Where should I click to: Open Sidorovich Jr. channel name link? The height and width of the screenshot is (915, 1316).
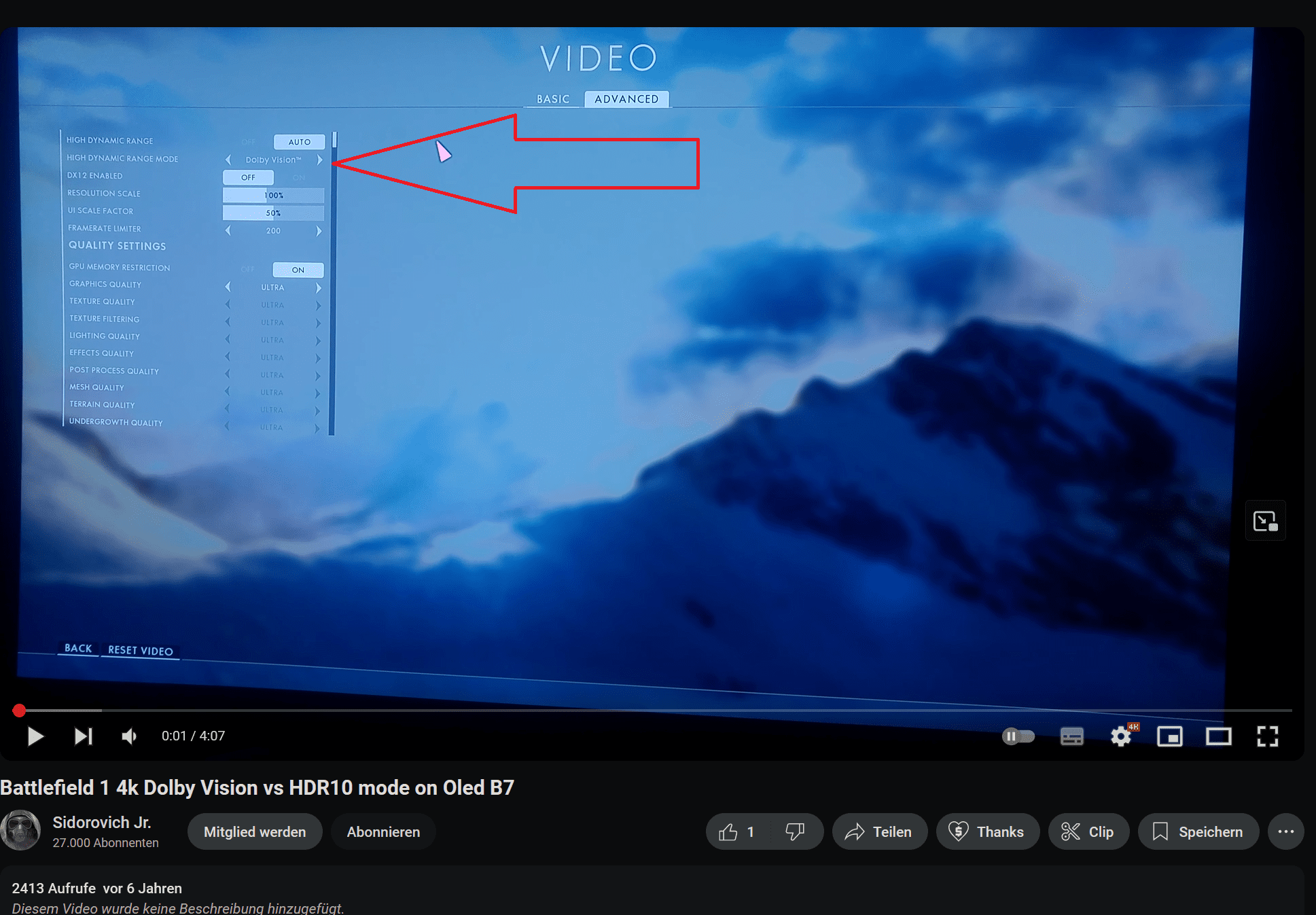point(102,823)
